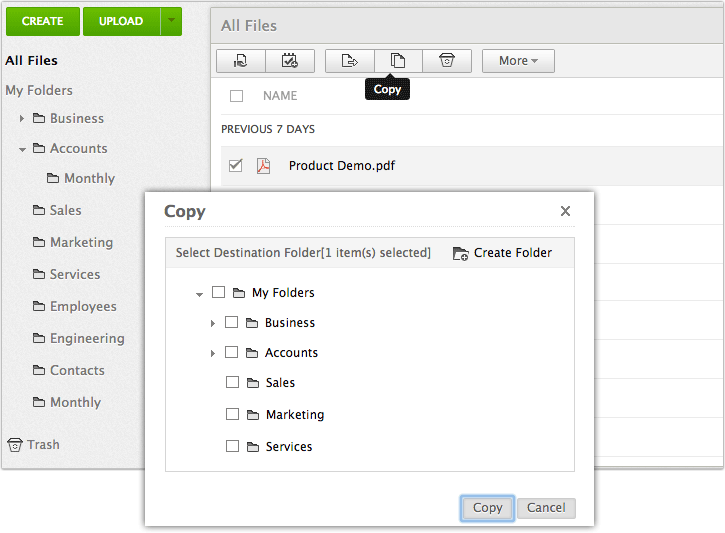The image size is (725, 533).
Task: Check the Marketing checkbox in dialog
Action: (232, 414)
